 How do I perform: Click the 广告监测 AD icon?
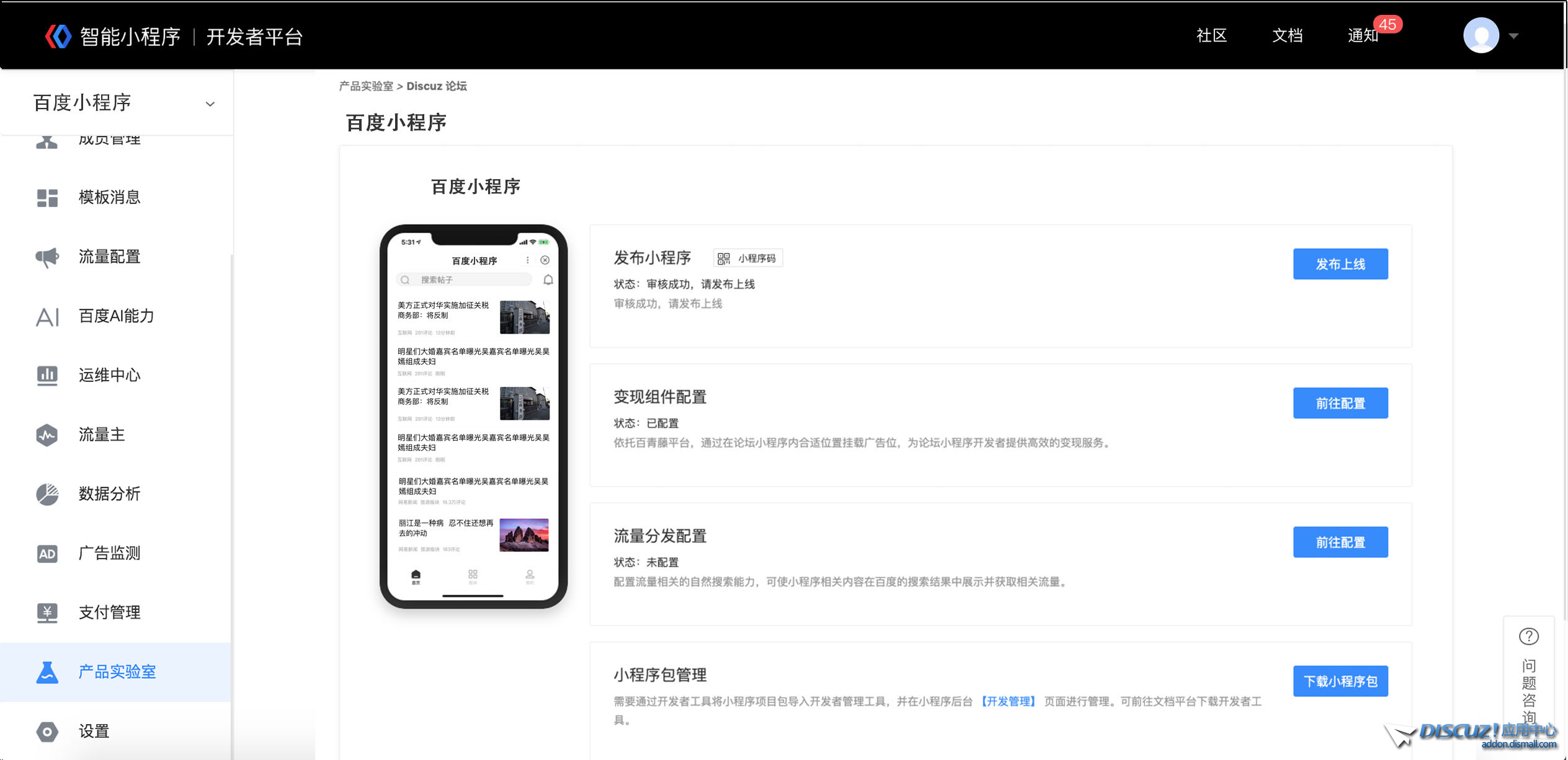tap(47, 553)
